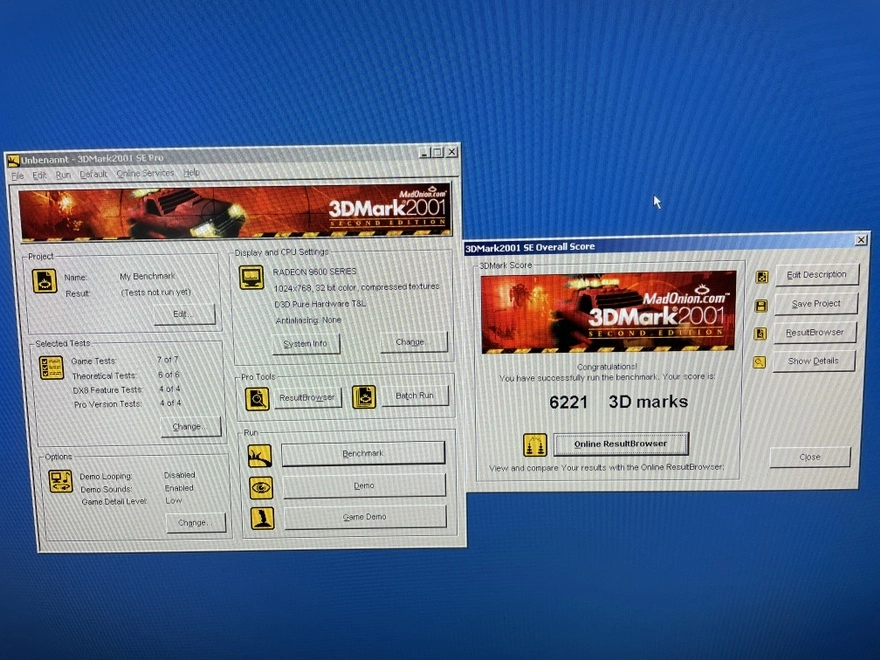This screenshot has width=880, height=660.
Task: Click the icon left of Online ResultBrowser
Action: (x=535, y=444)
